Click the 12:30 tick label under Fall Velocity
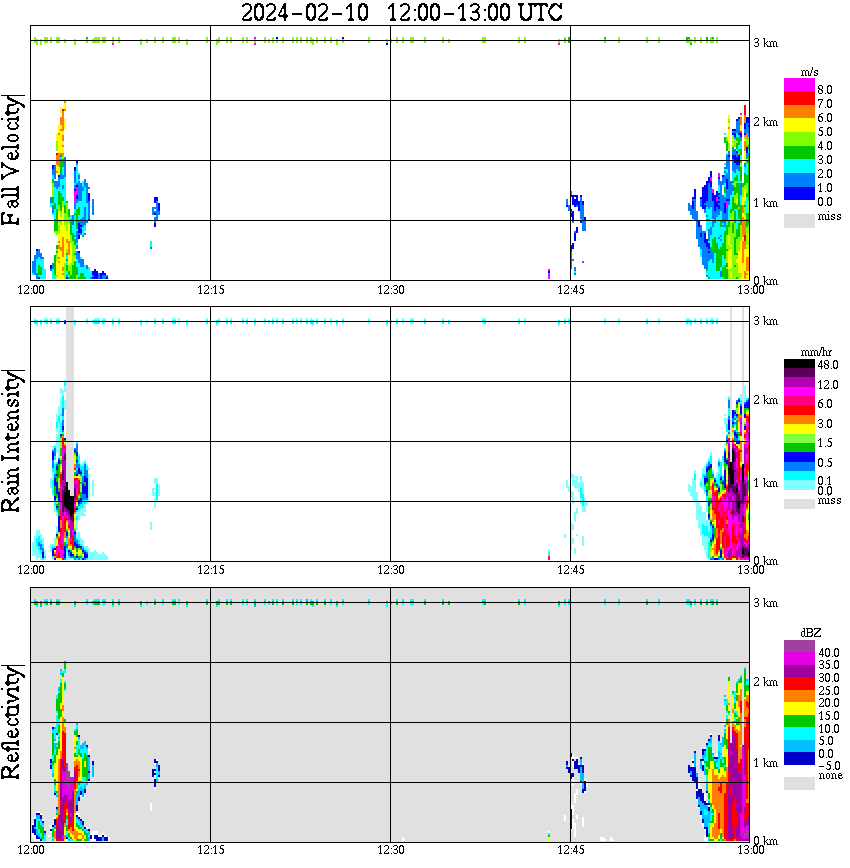The width and height of the screenshot is (850, 868). point(391,290)
